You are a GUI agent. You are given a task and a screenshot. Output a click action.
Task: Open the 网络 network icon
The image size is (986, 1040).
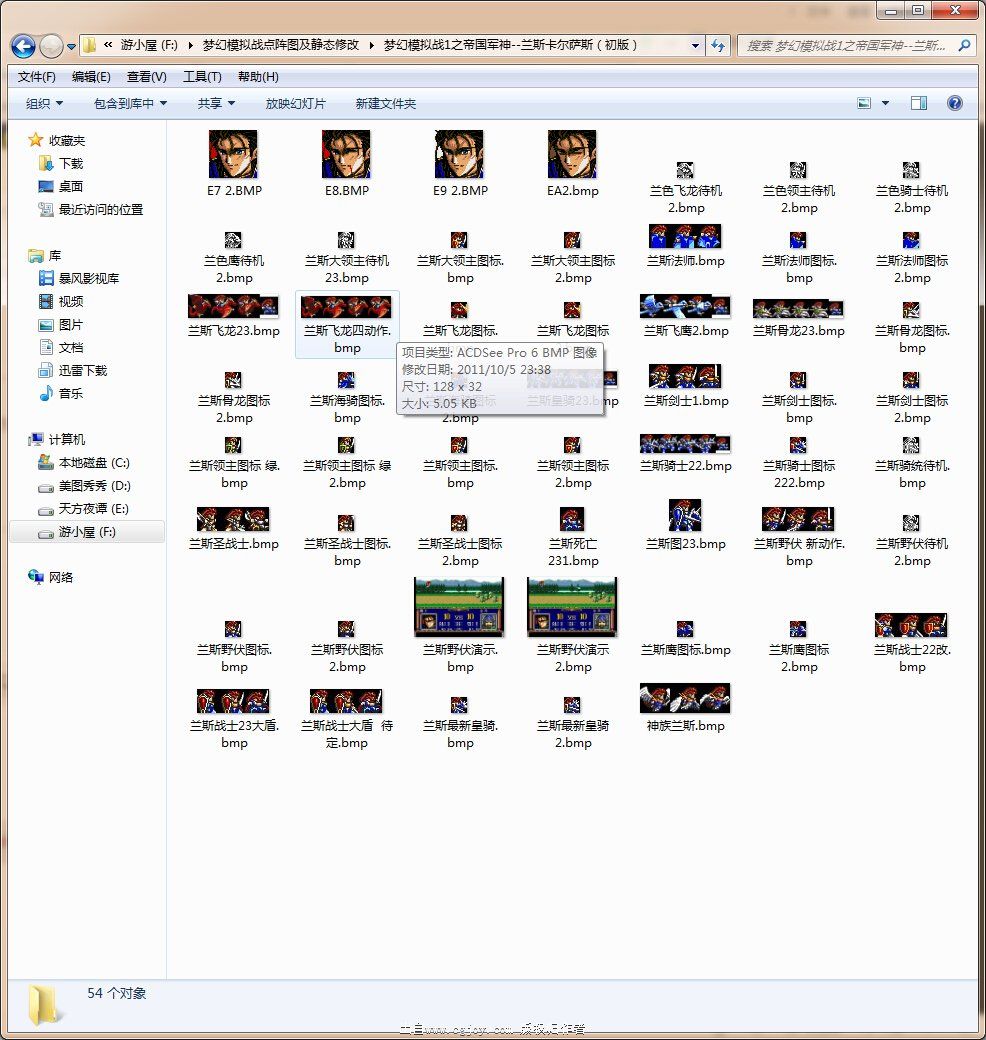[60, 577]
